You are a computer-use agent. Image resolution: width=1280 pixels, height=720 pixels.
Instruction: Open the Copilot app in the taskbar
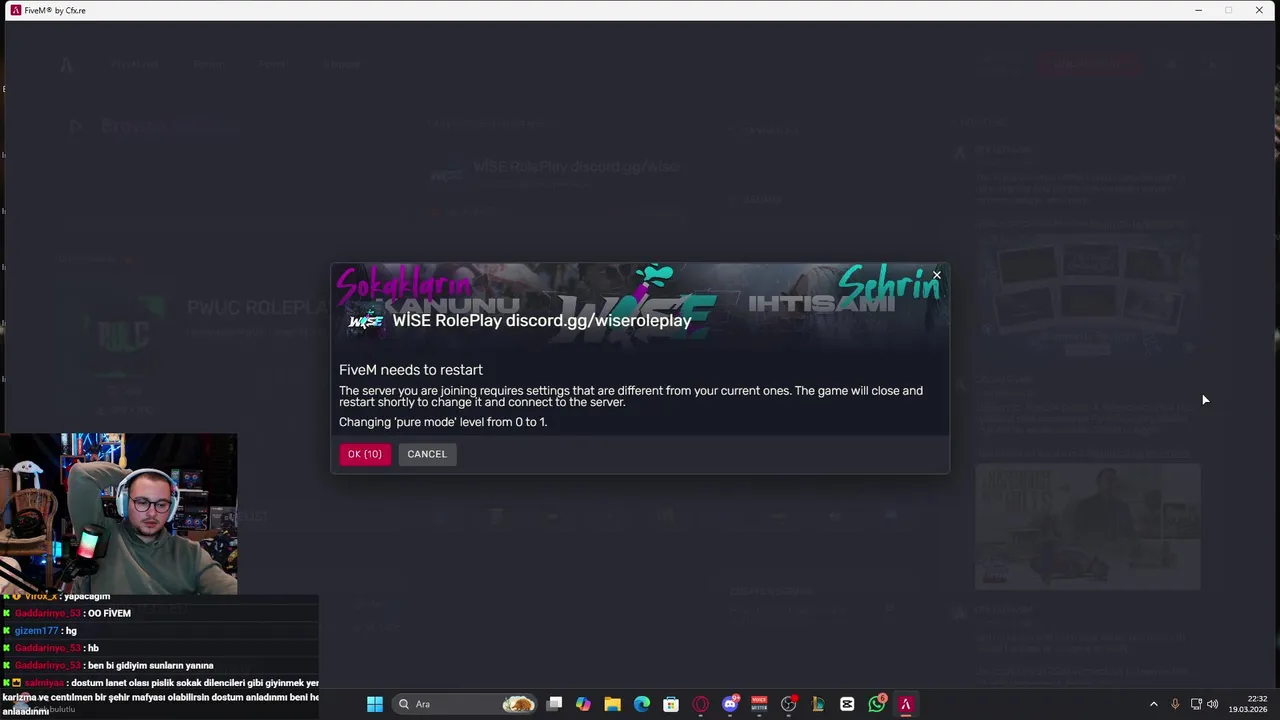pyautogui.click(x=584, y=704)
